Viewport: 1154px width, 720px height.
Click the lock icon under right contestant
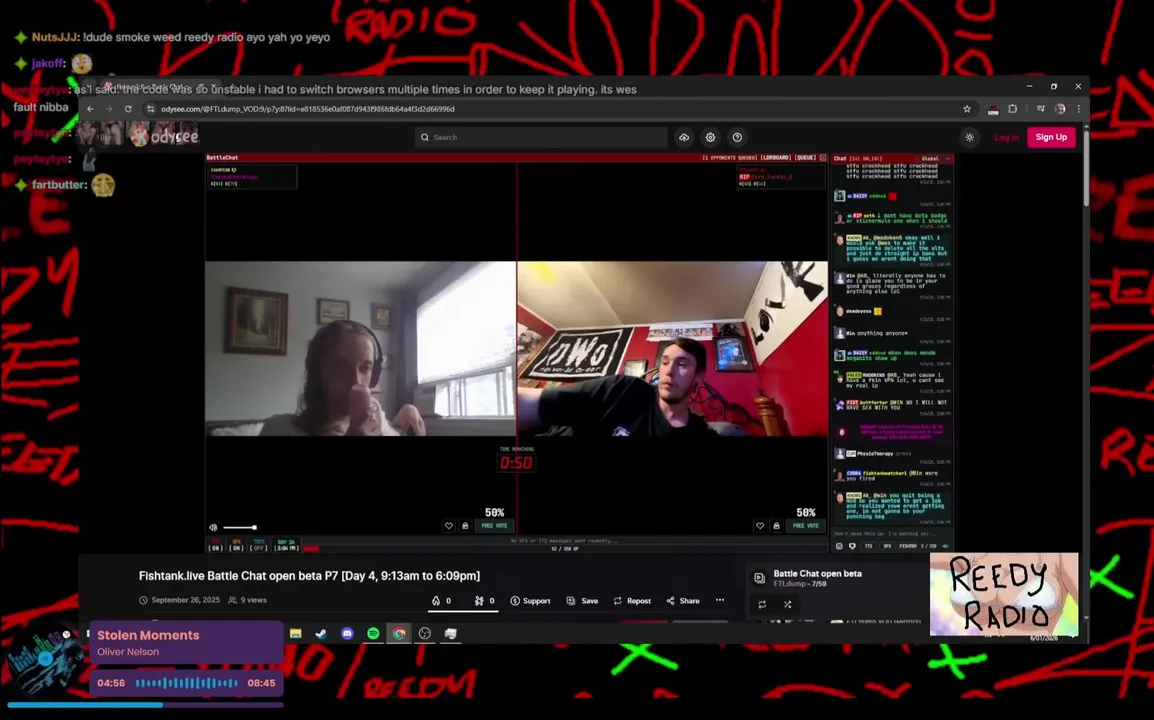776,526
